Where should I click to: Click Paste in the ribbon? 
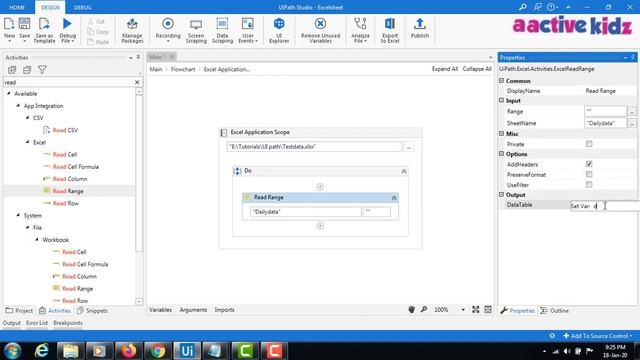(98, 42)
